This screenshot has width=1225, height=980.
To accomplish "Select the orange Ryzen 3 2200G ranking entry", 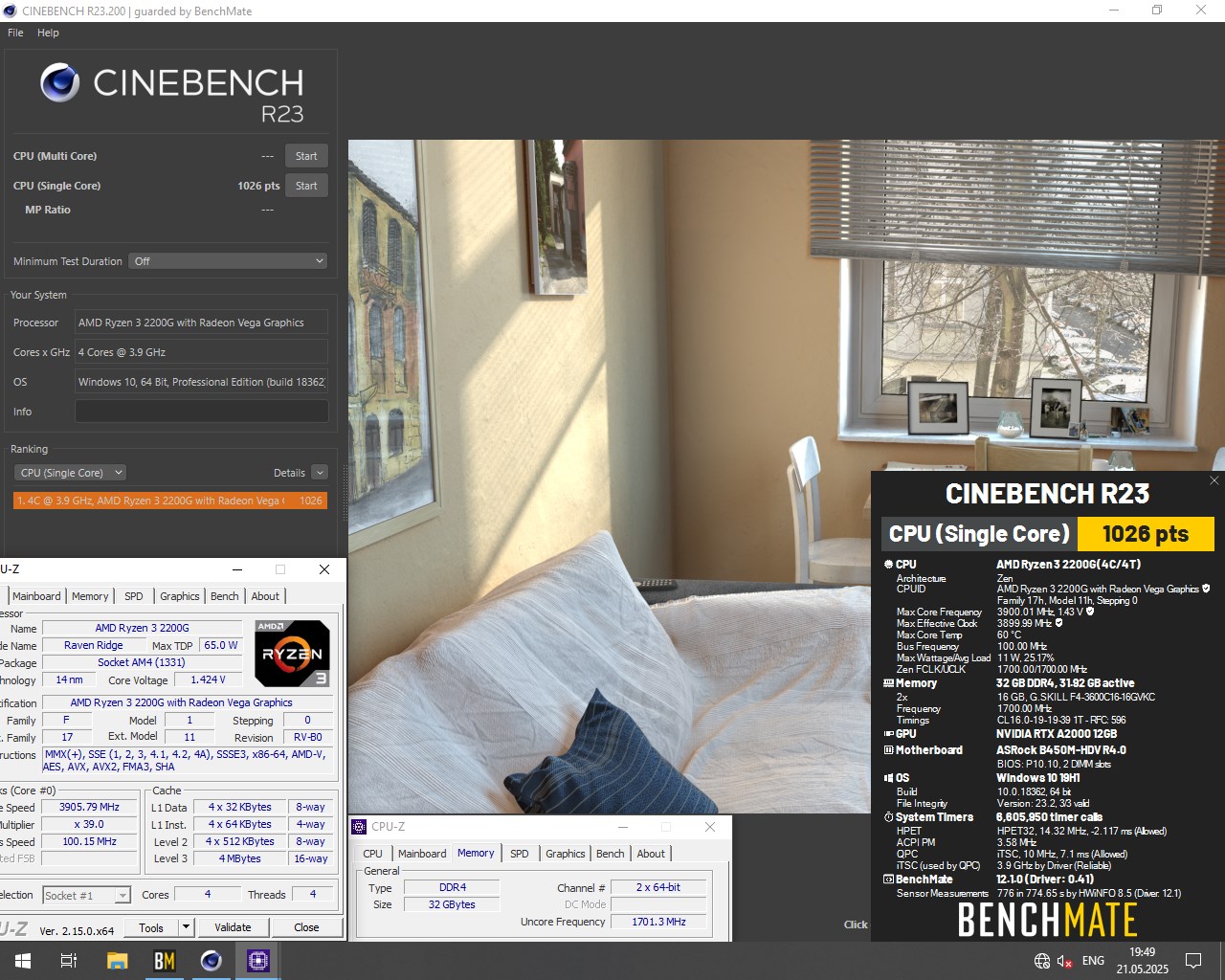I will point(170,501).
